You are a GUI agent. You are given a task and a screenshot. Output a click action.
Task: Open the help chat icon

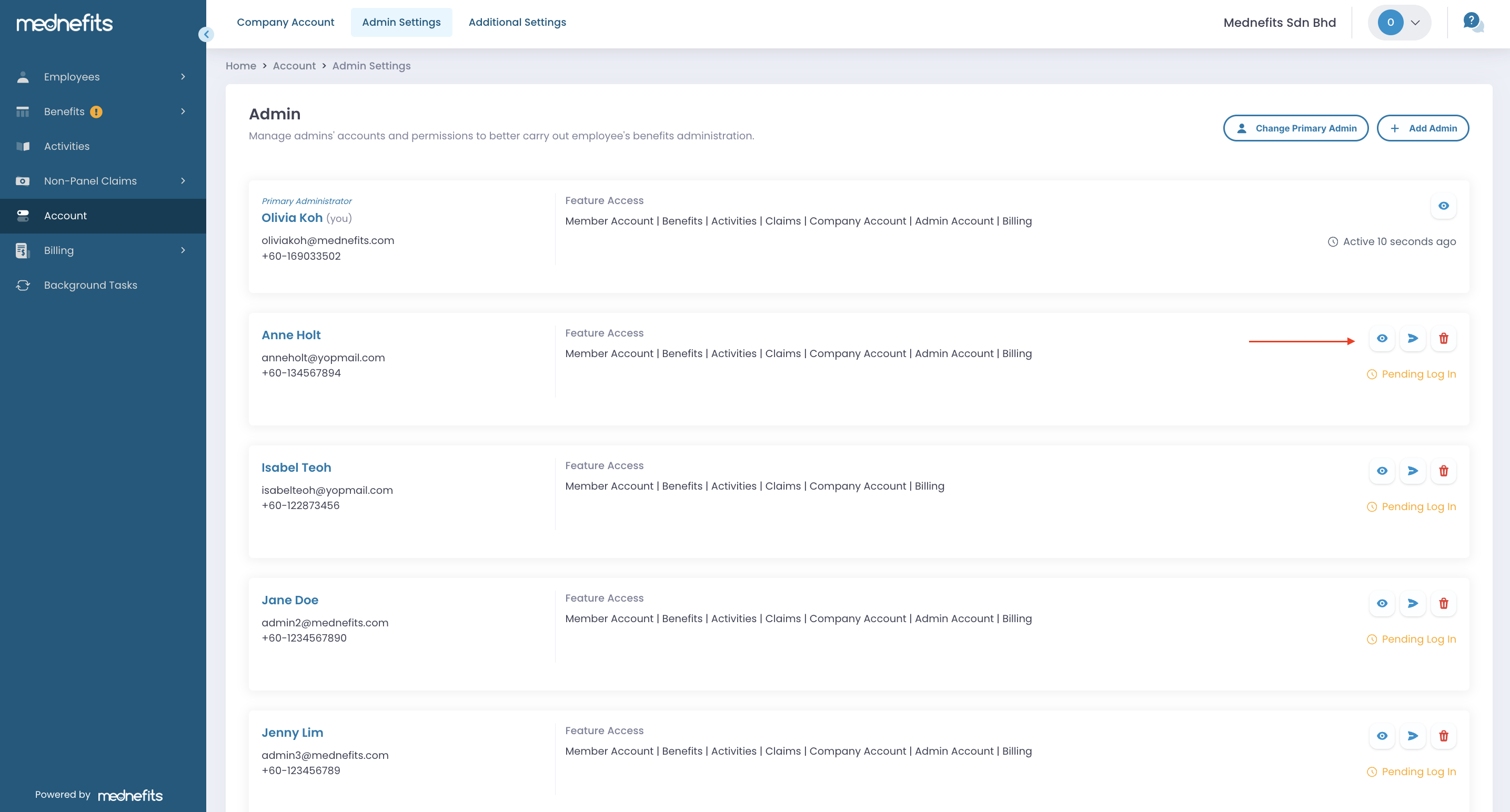(1473, 22)
